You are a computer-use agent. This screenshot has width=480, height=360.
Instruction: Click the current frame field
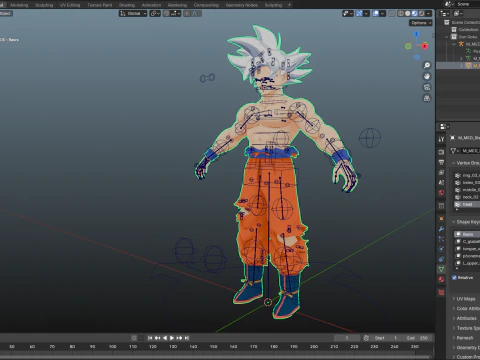(x=347, y=338)
